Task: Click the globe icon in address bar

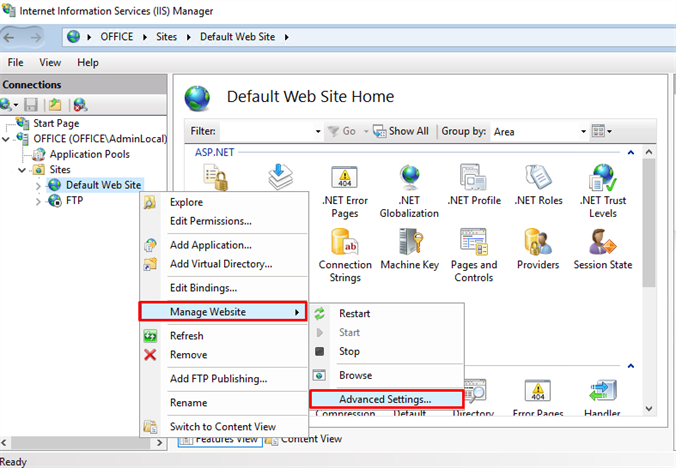Action: 73,37
